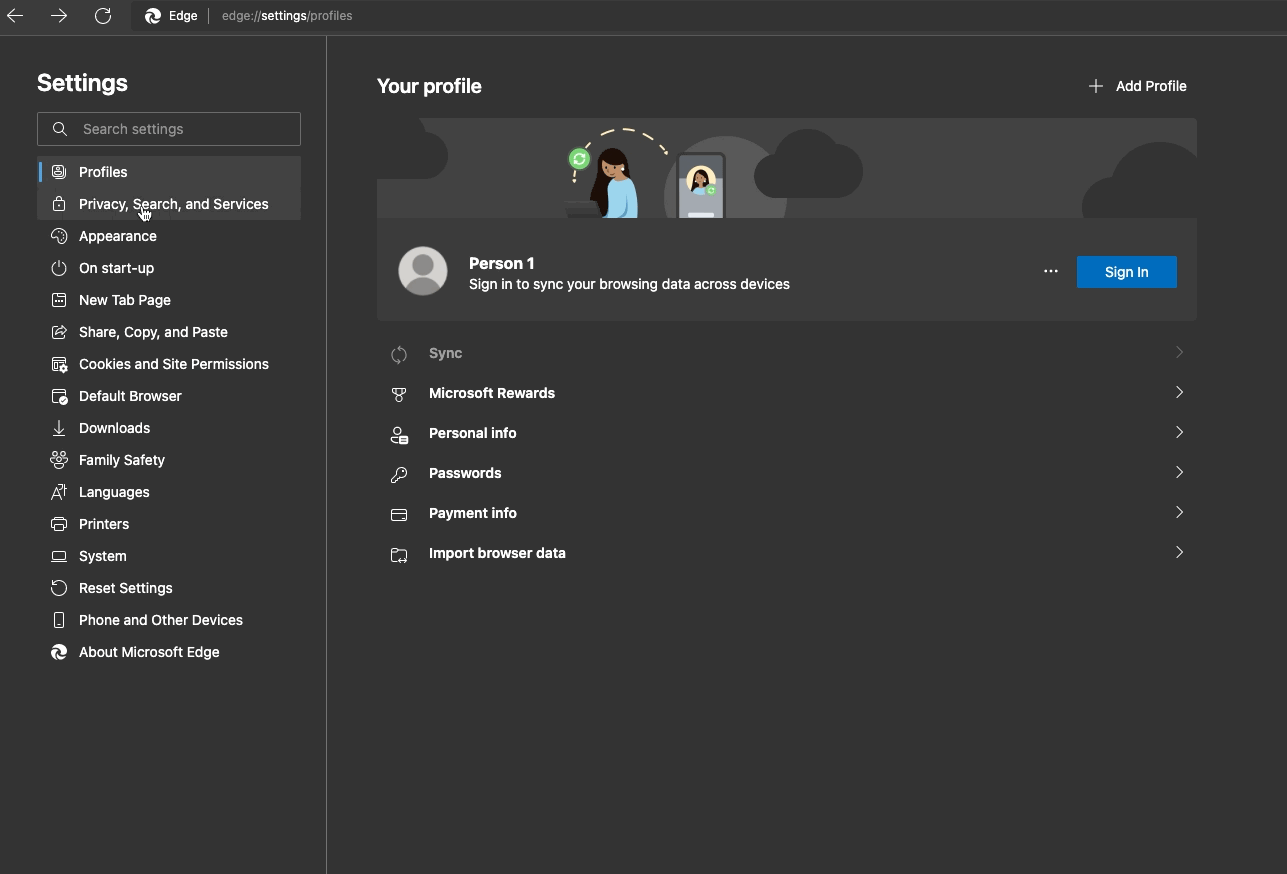Click the Phone and Other Devices icon
Viewport: 1287px width, 874px height.
coord(59,620)
